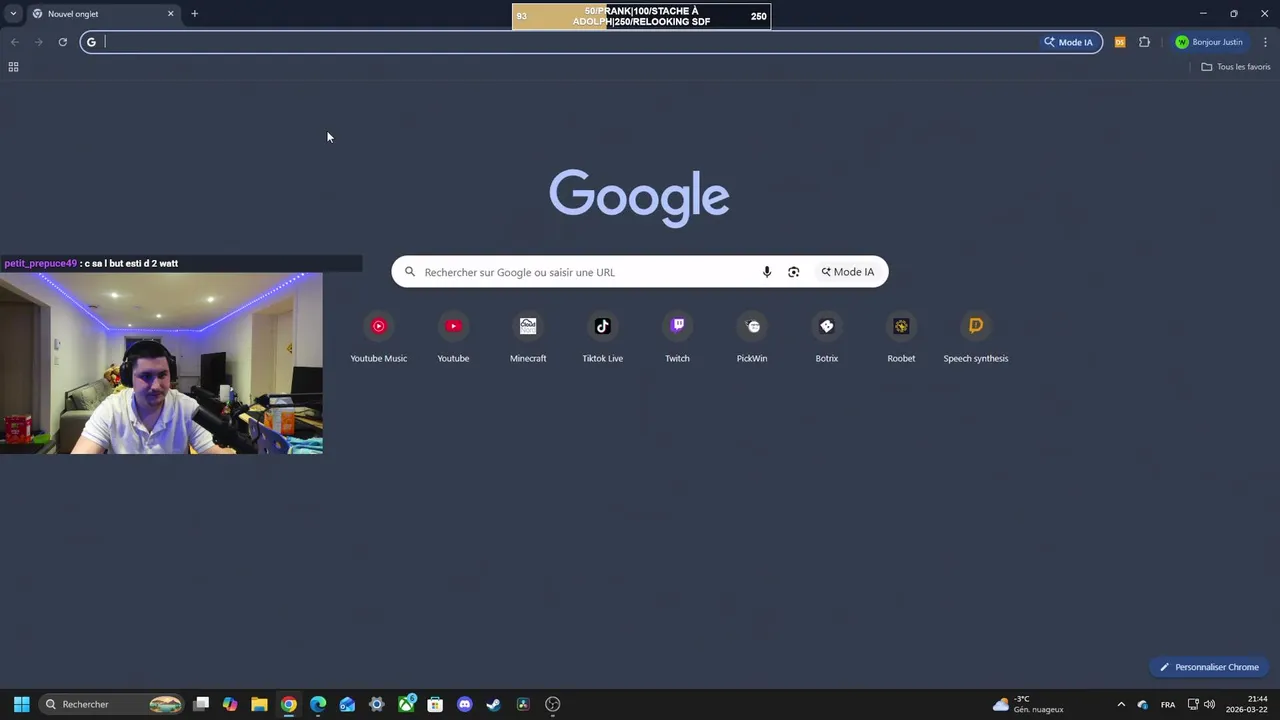This screenshot has width=1280, height=720.
Task: Open the Extensions puzzle-piece menu
Action: (x=1144, y=42)
